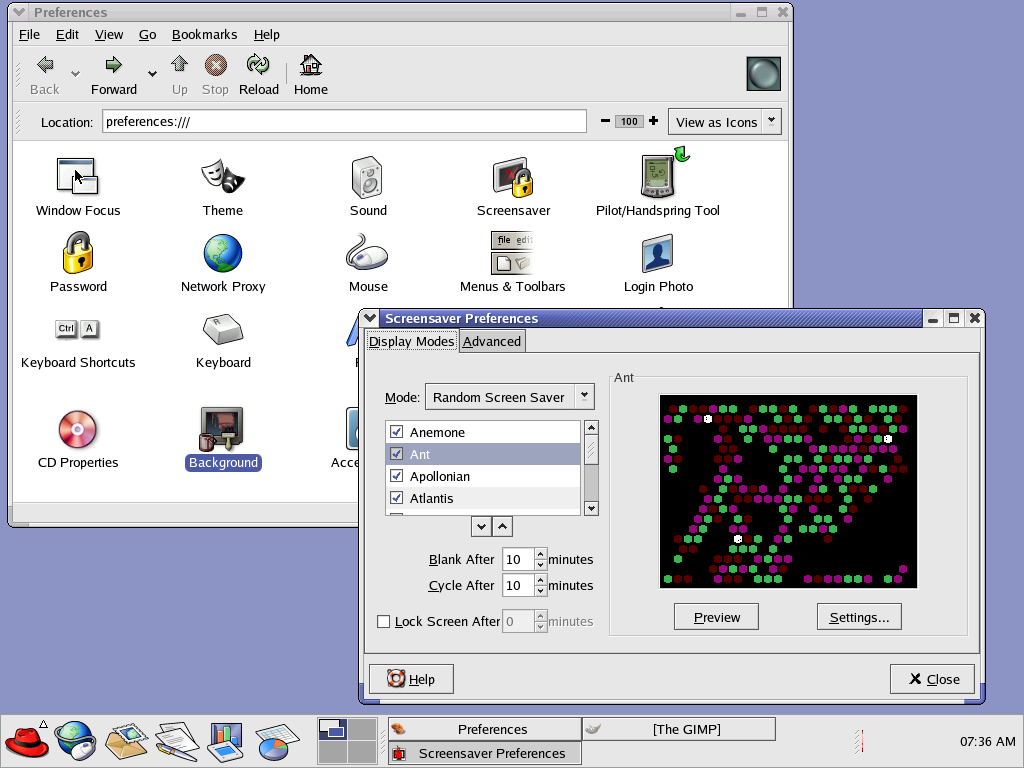1024x768 pixels.
Task: Open the Go menu
Action: click(x=148, y=35)
